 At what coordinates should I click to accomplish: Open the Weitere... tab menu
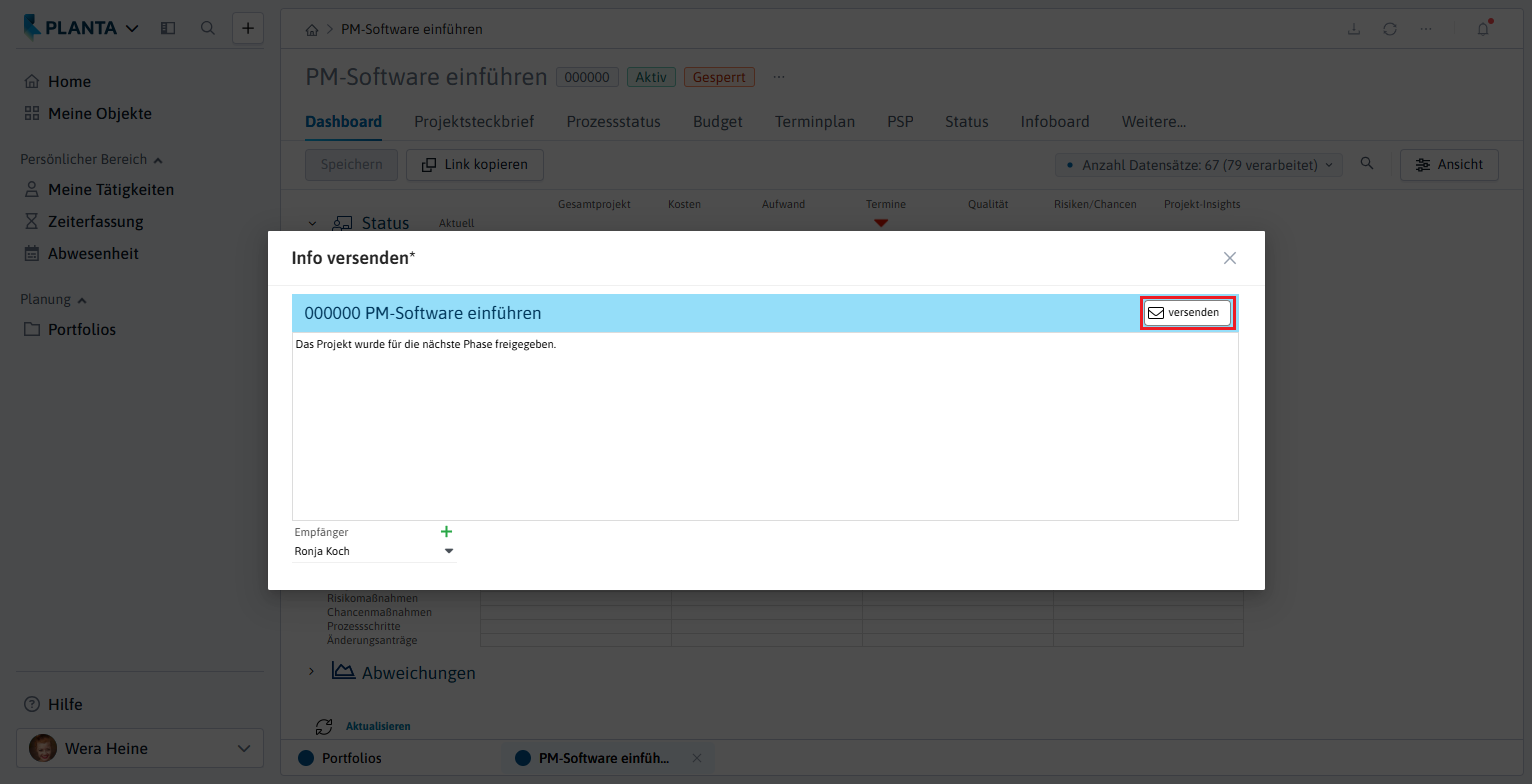(x=1154, y=122)
